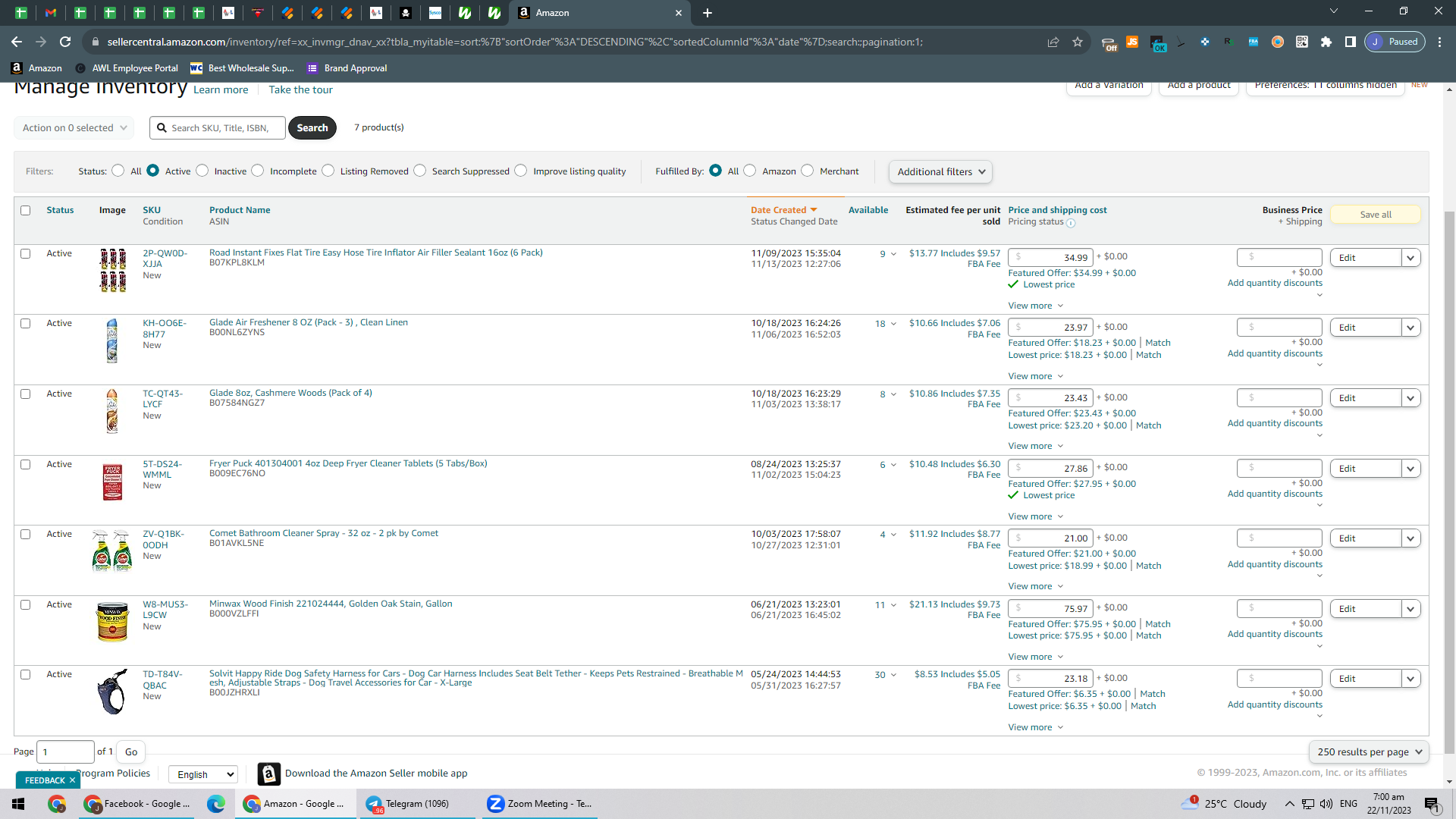Click Match next to Comet lowest price

point(1149,566)
